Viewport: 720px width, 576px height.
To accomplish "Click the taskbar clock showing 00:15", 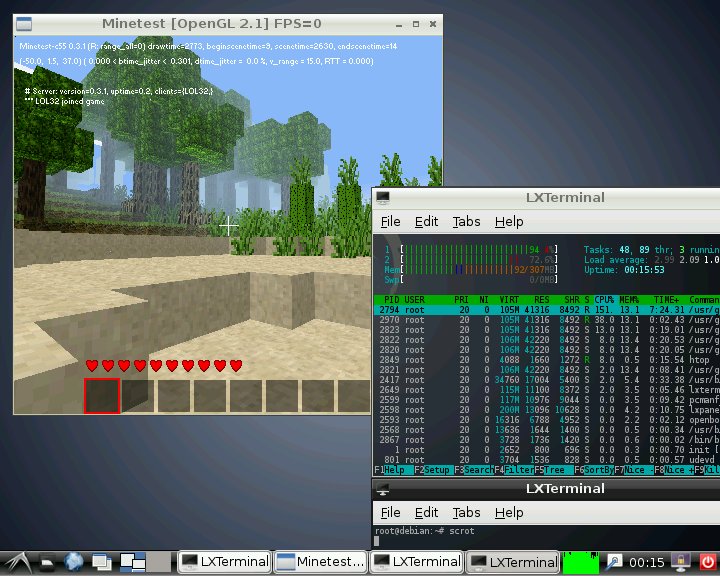I will (647, 562).
